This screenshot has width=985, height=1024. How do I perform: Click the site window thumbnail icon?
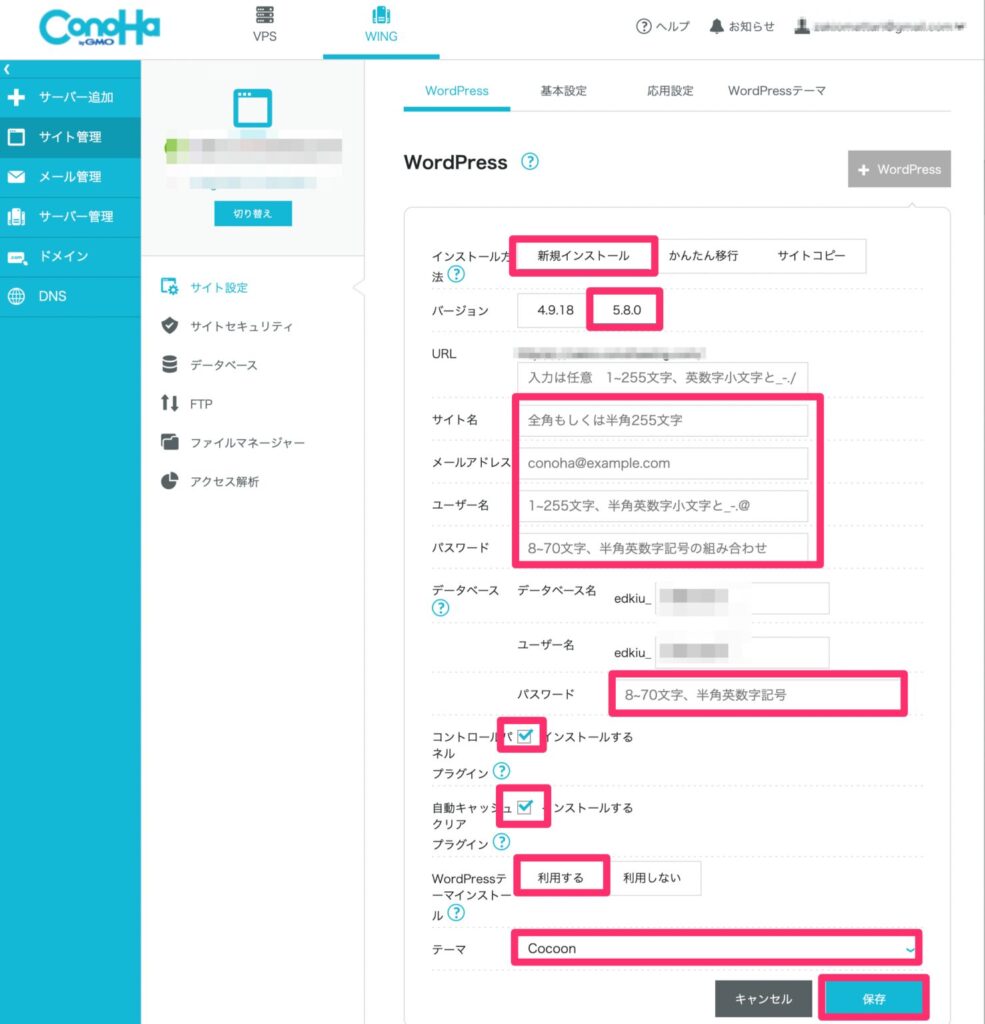253,108
